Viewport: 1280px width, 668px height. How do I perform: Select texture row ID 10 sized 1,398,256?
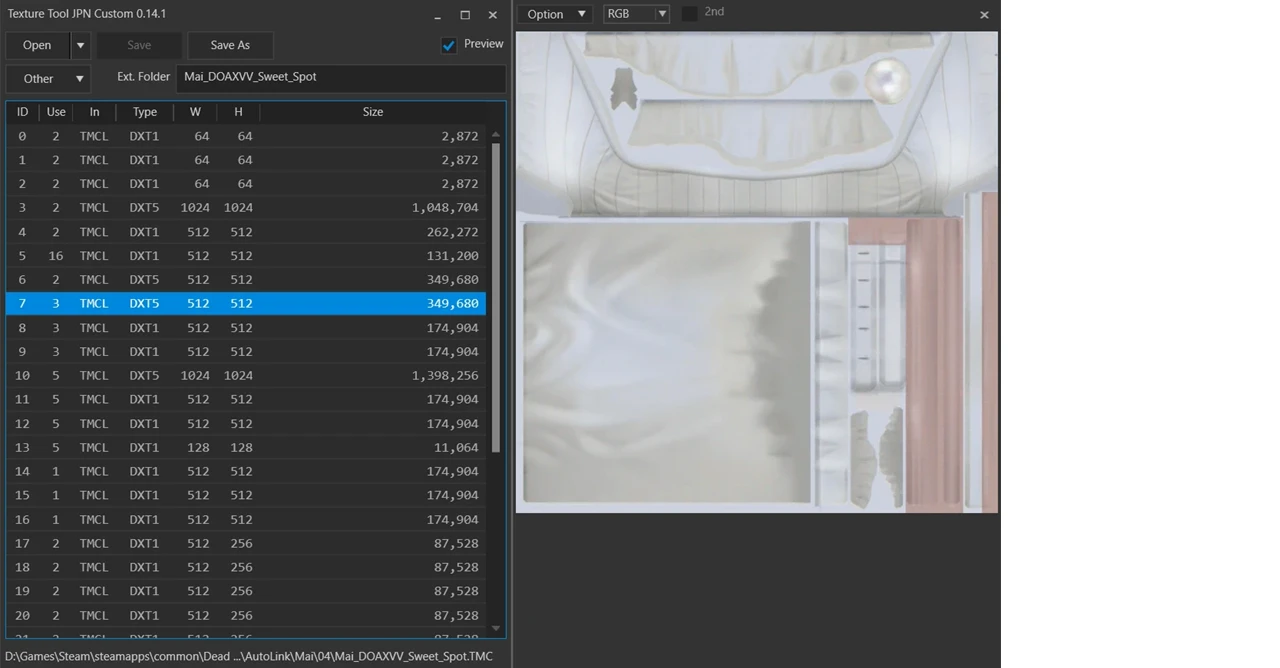click(x=246, y=376)
